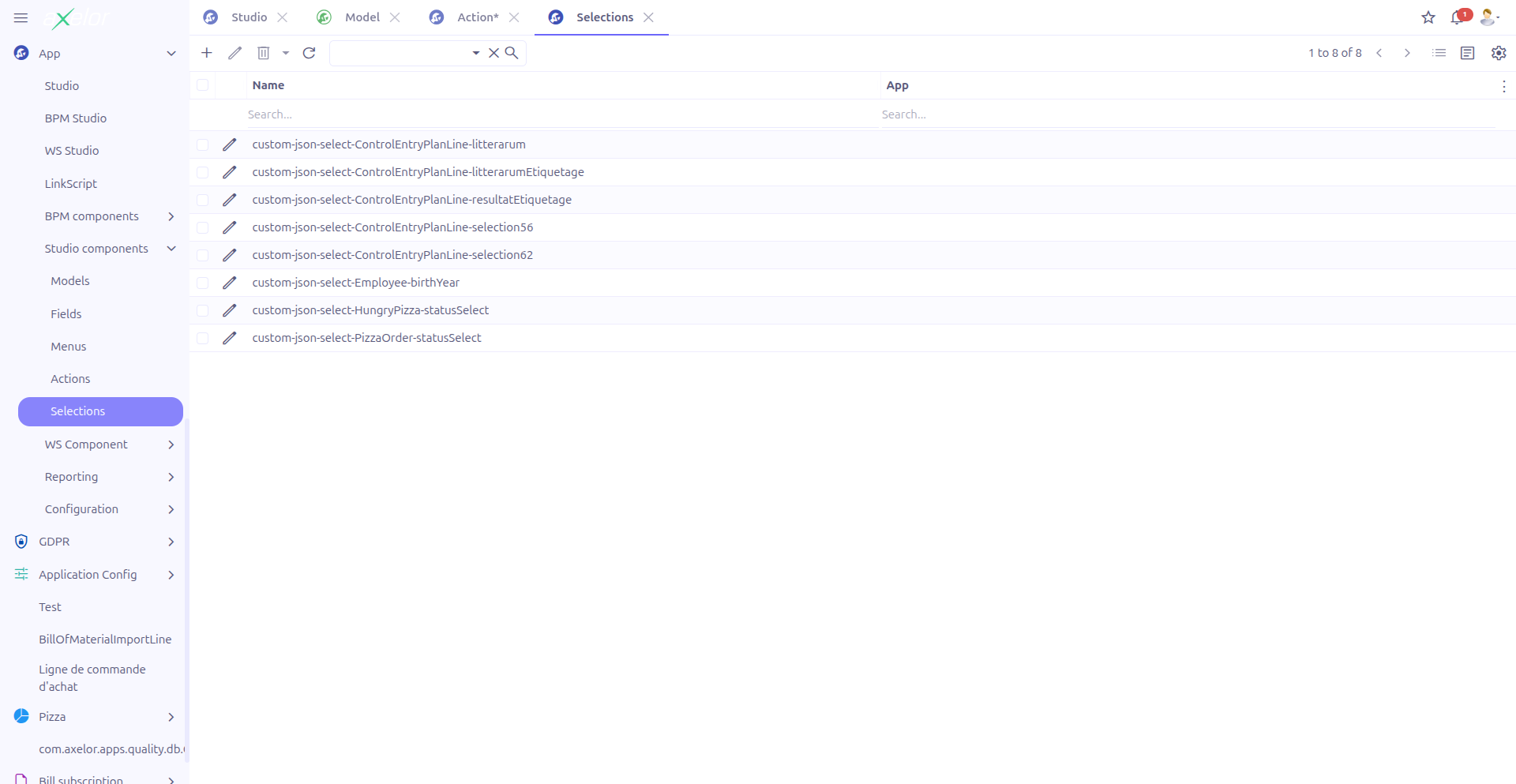Open the advanced search dropdown arrow
Screen dimensions: 1516x784
click(x=476, y=53)
